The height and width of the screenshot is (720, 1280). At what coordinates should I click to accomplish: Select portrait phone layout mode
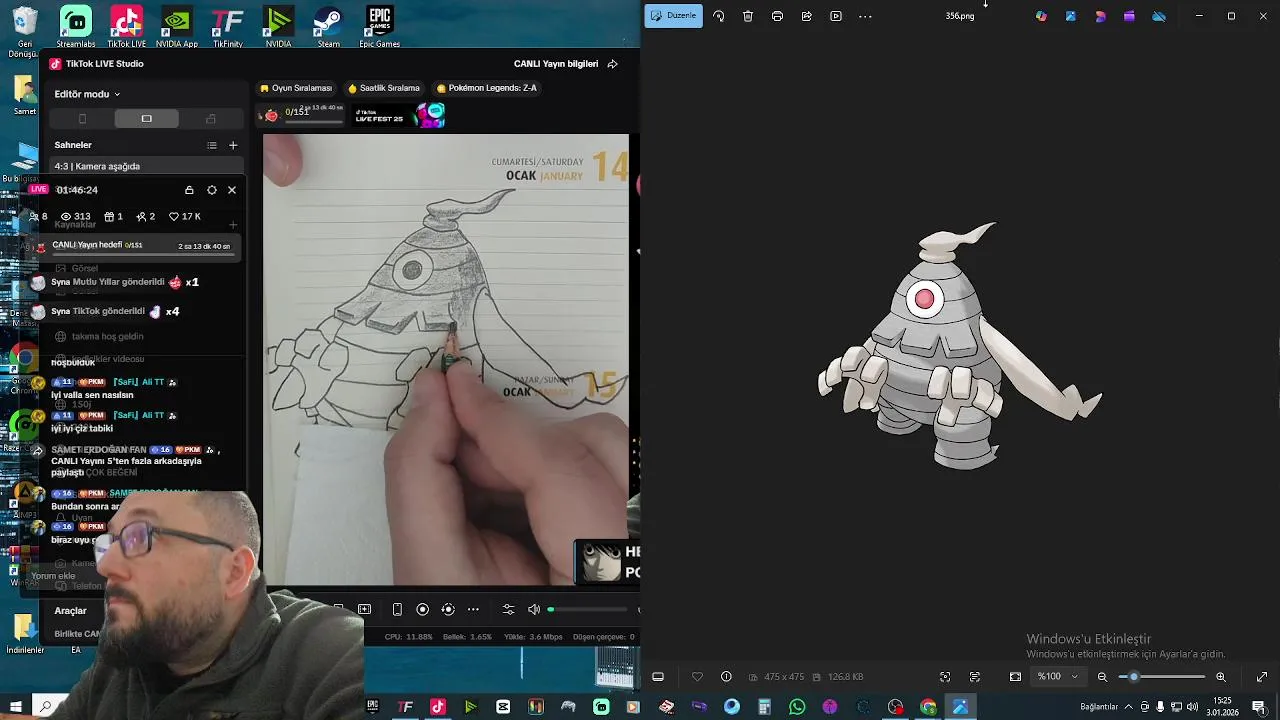82,118
